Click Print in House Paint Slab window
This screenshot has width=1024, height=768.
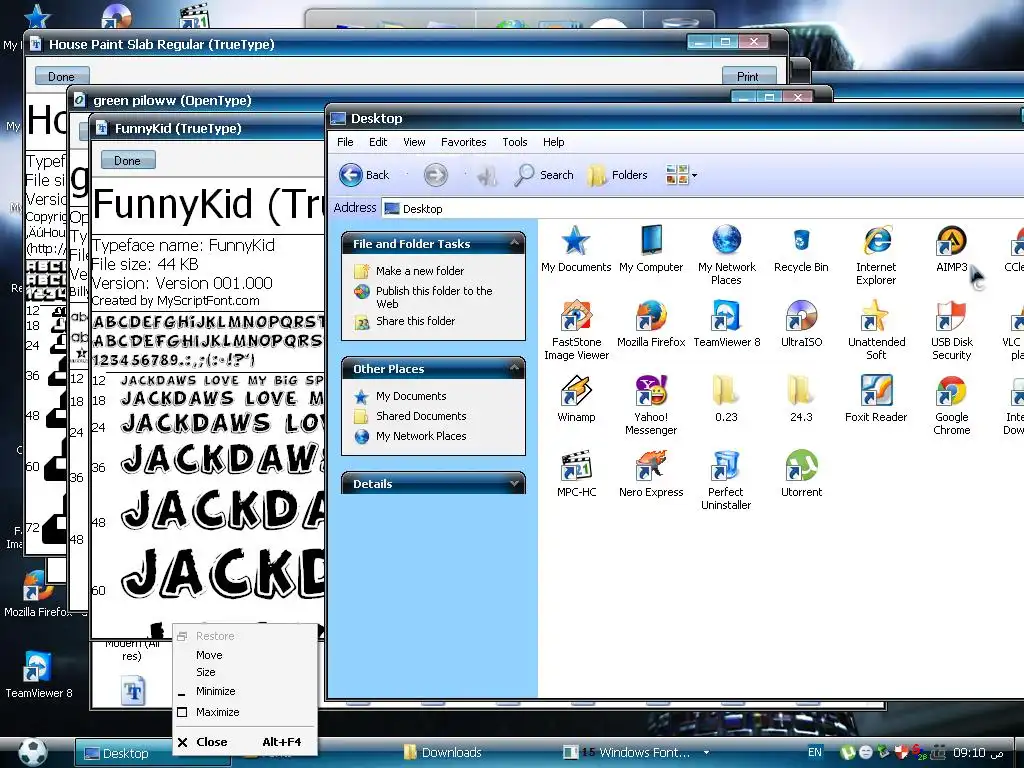coord(748,76)
